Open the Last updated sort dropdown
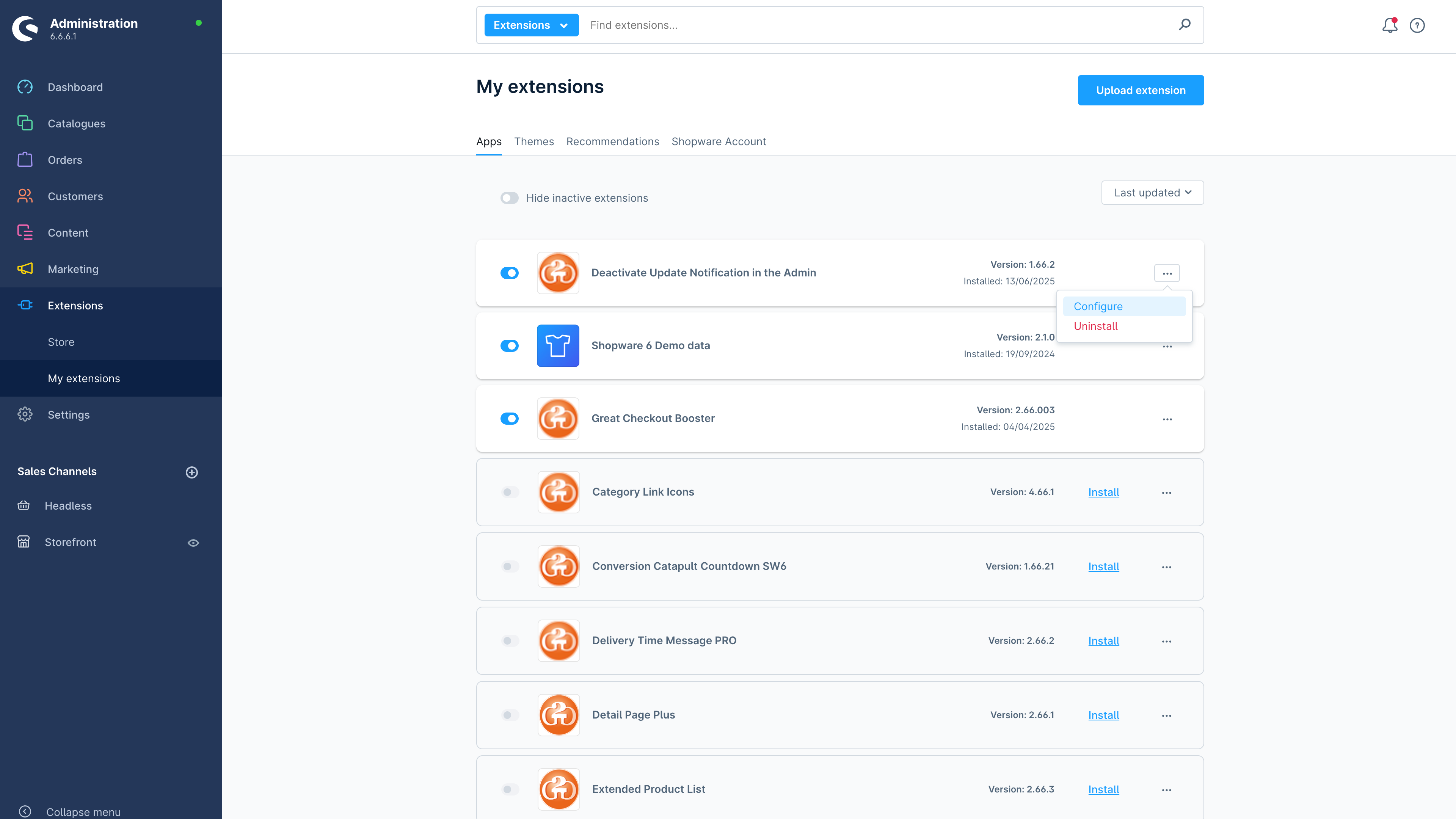Image resolution: width=1456 pixels, height=819 pixels. pos(1153,193)
